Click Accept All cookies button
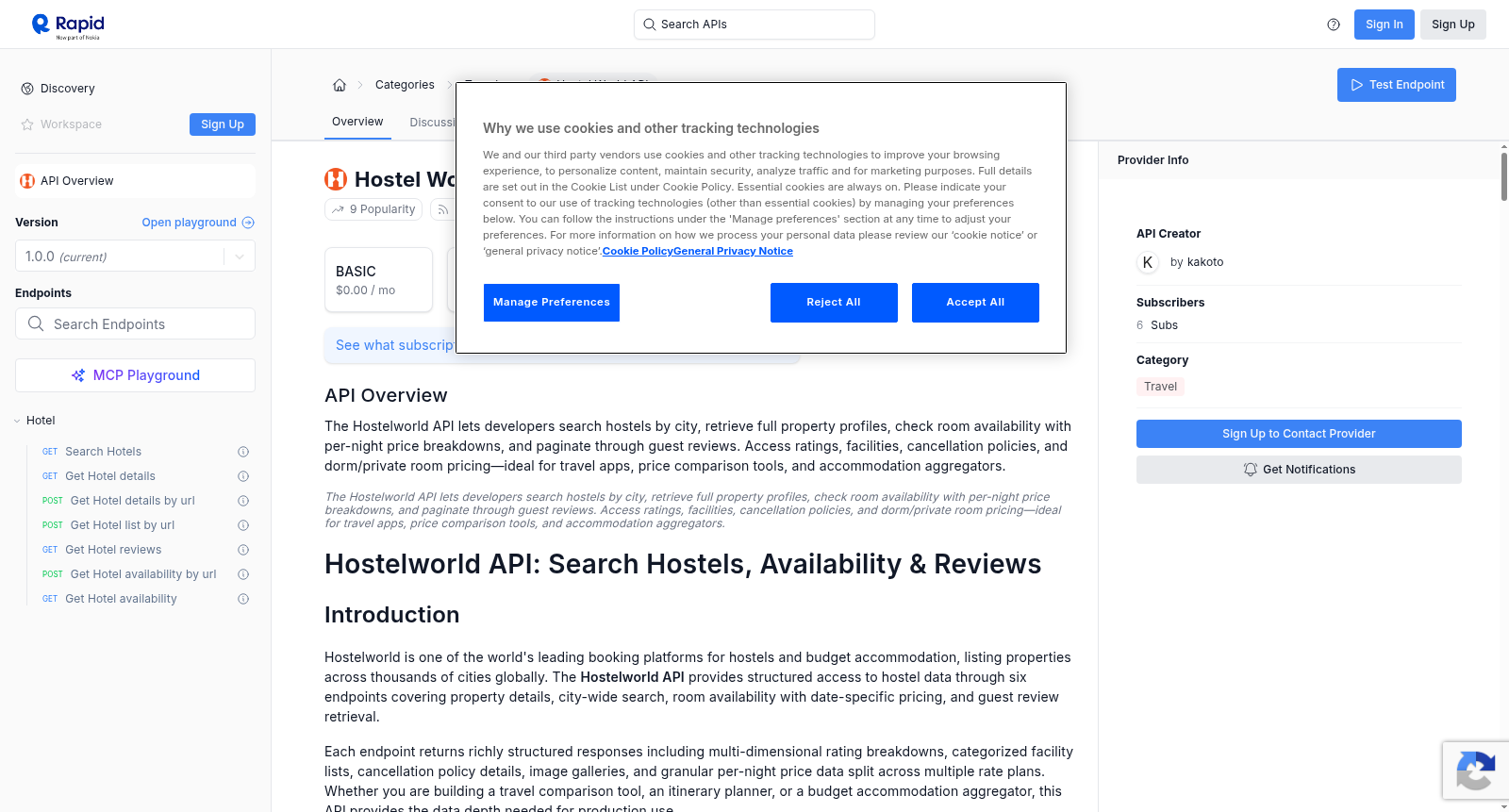Viewport: 1509px width, 812px height. tap(975, 303)
